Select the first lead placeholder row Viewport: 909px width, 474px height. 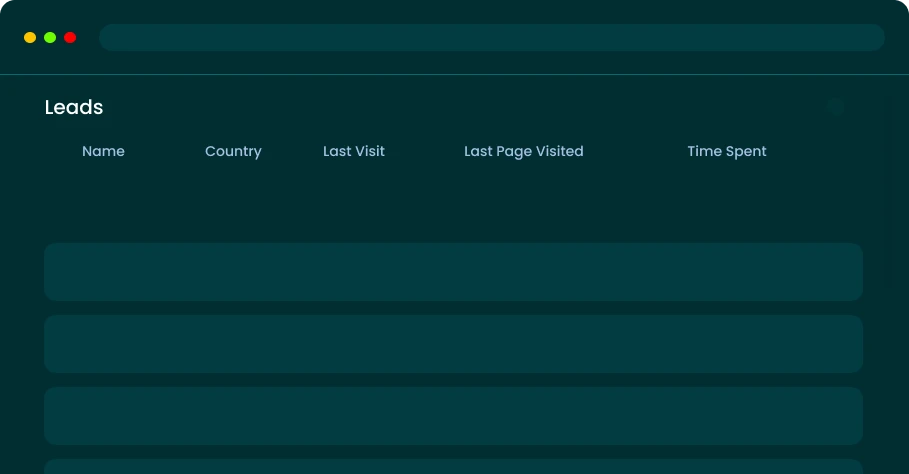pyautogui.click(x=453, y=272)
